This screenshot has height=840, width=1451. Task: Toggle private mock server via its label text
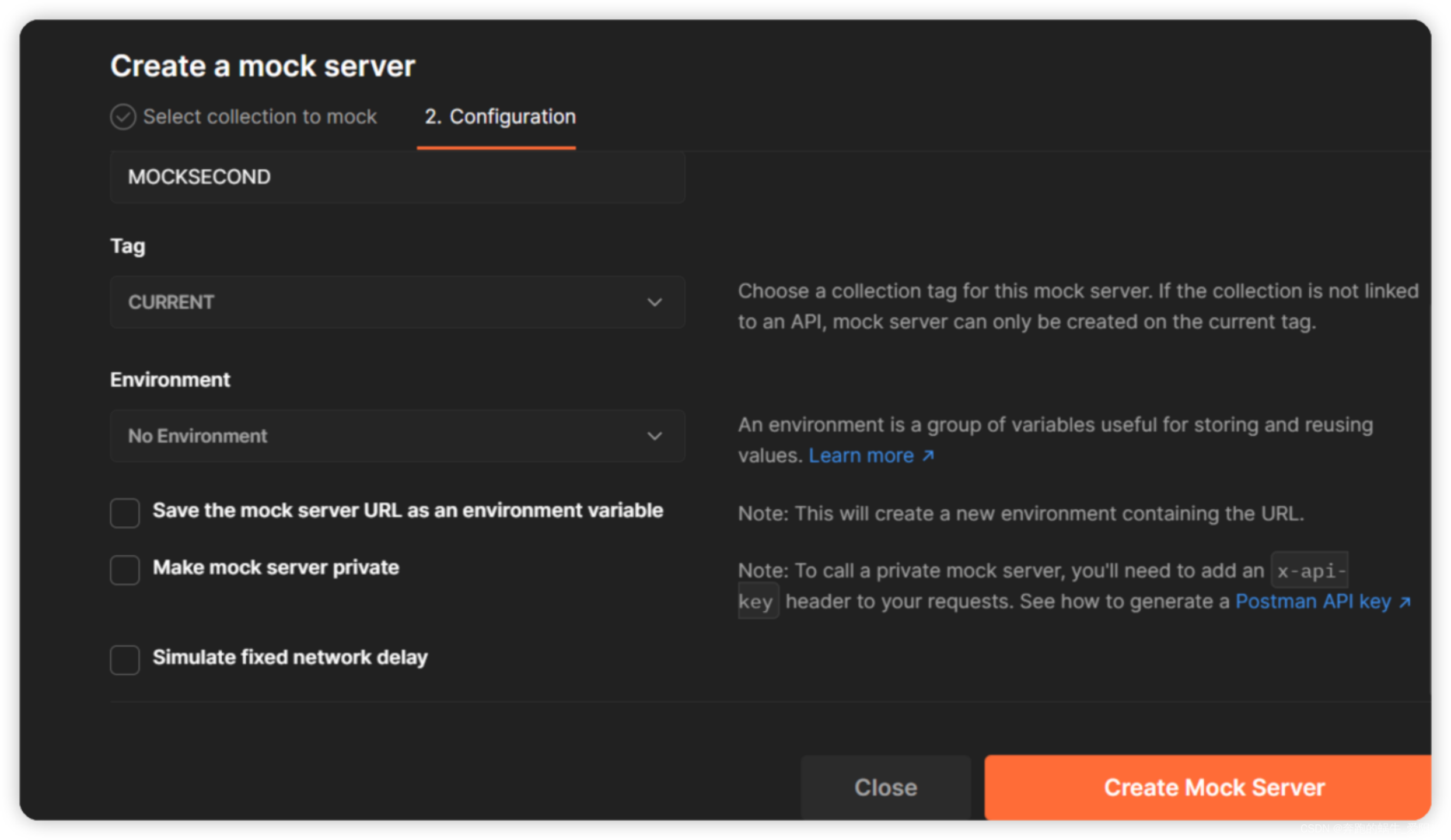(275, 567)
